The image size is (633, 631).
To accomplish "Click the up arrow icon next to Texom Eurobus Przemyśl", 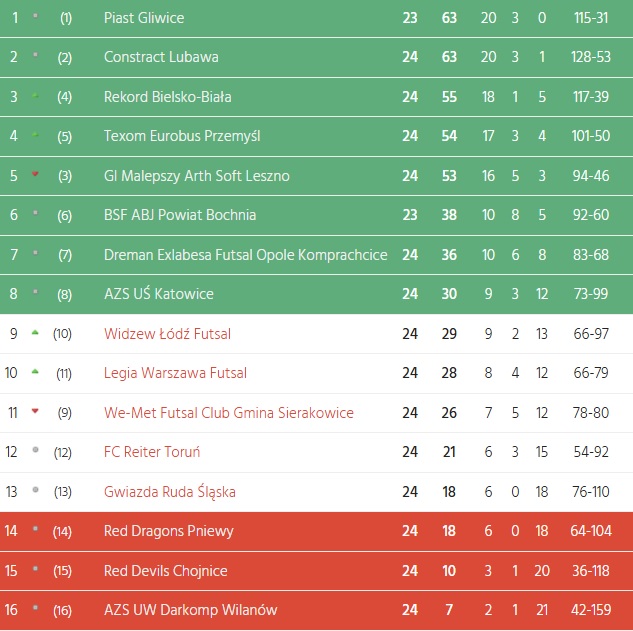I will point(36,134).
